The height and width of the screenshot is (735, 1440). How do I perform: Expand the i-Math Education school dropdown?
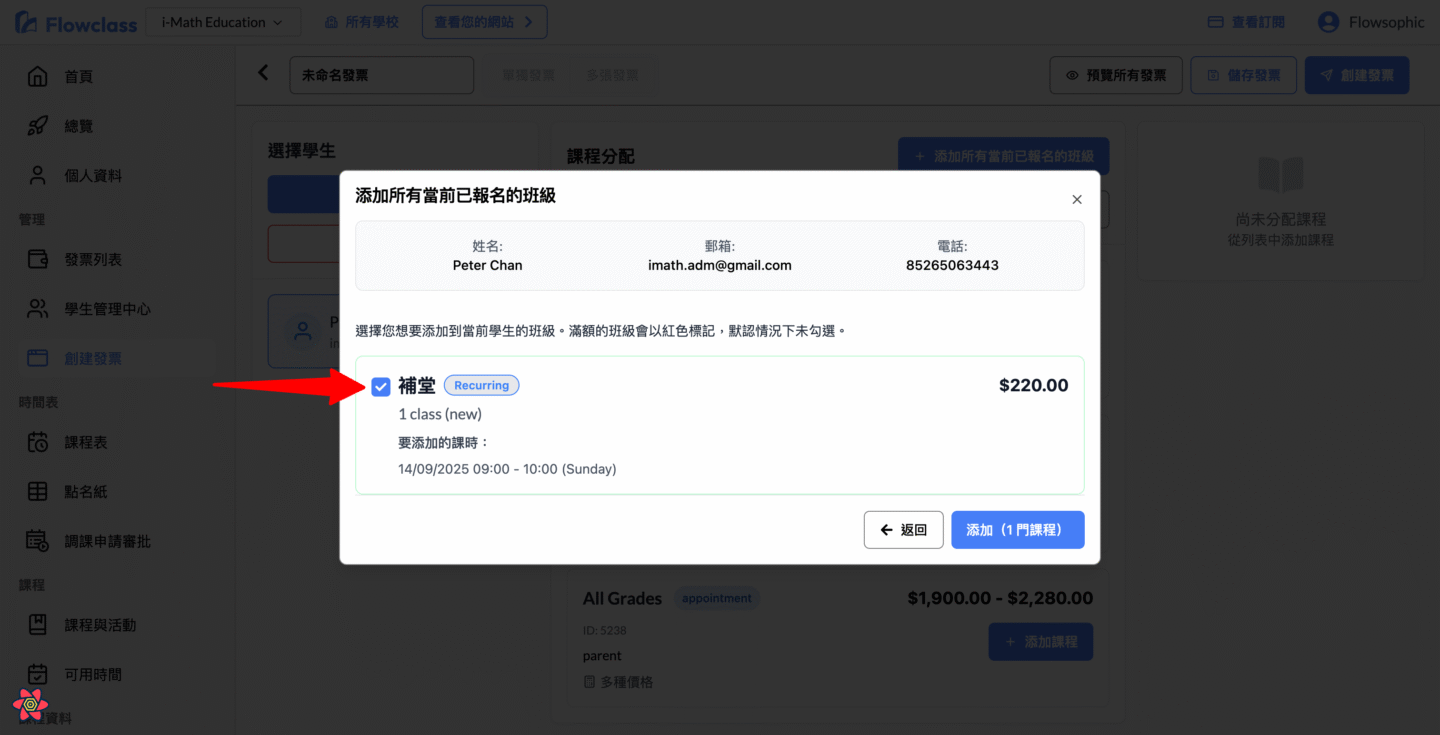coord(223,22)
